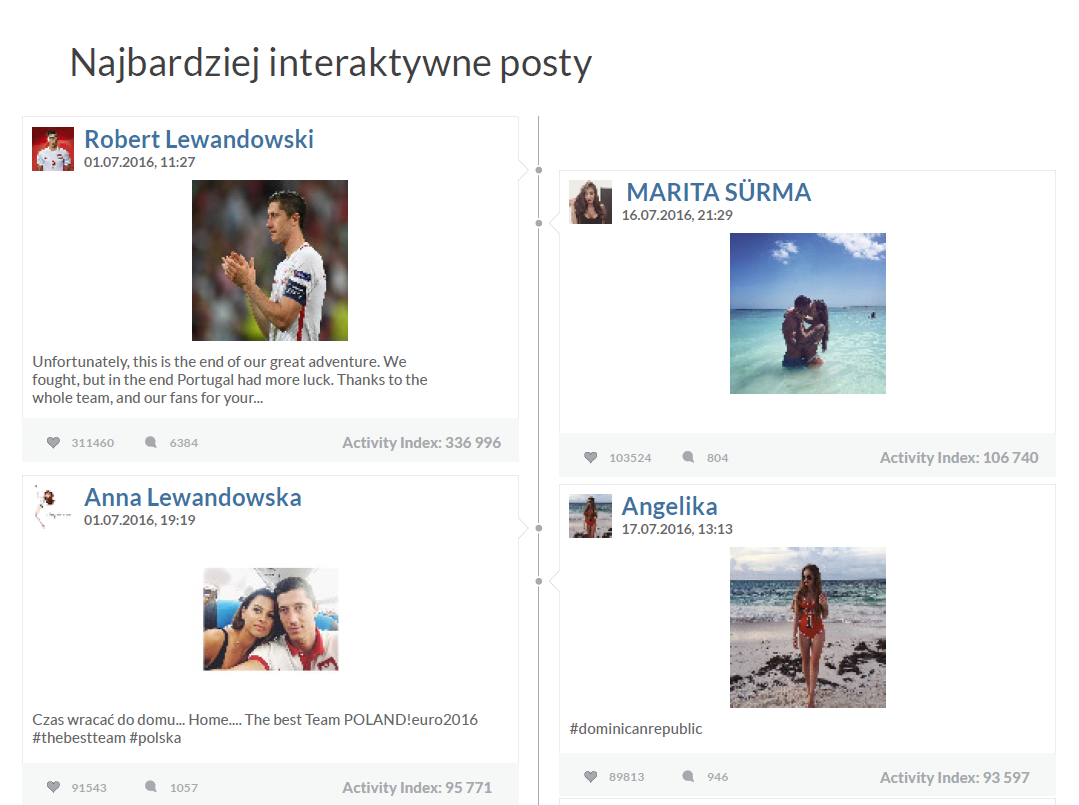Click the comment icon next to 946

pos(689,776)
